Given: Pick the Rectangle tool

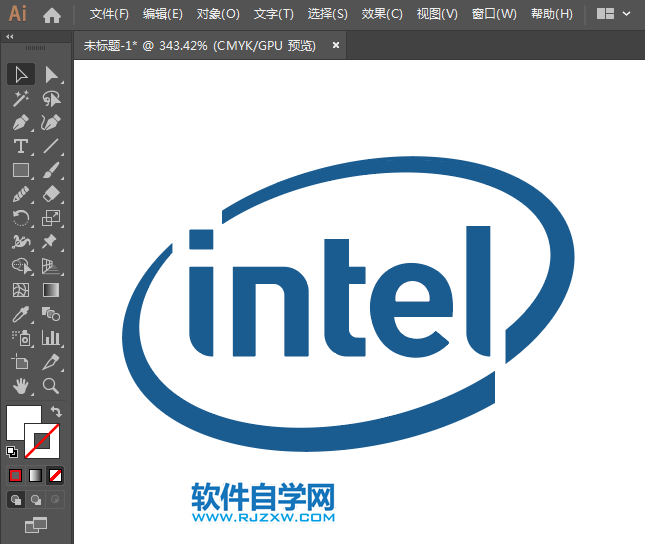Looking at the screenshot, I should tap(21, 170).
